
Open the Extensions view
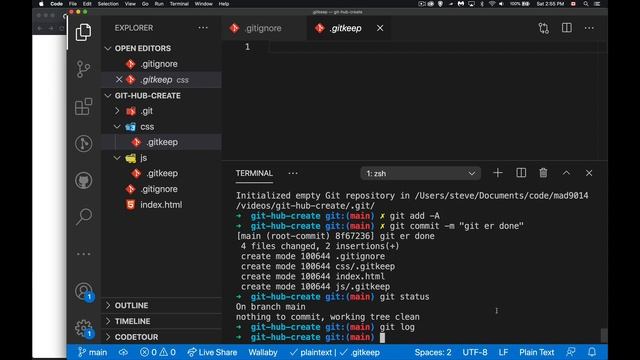[x=83, y=107]
